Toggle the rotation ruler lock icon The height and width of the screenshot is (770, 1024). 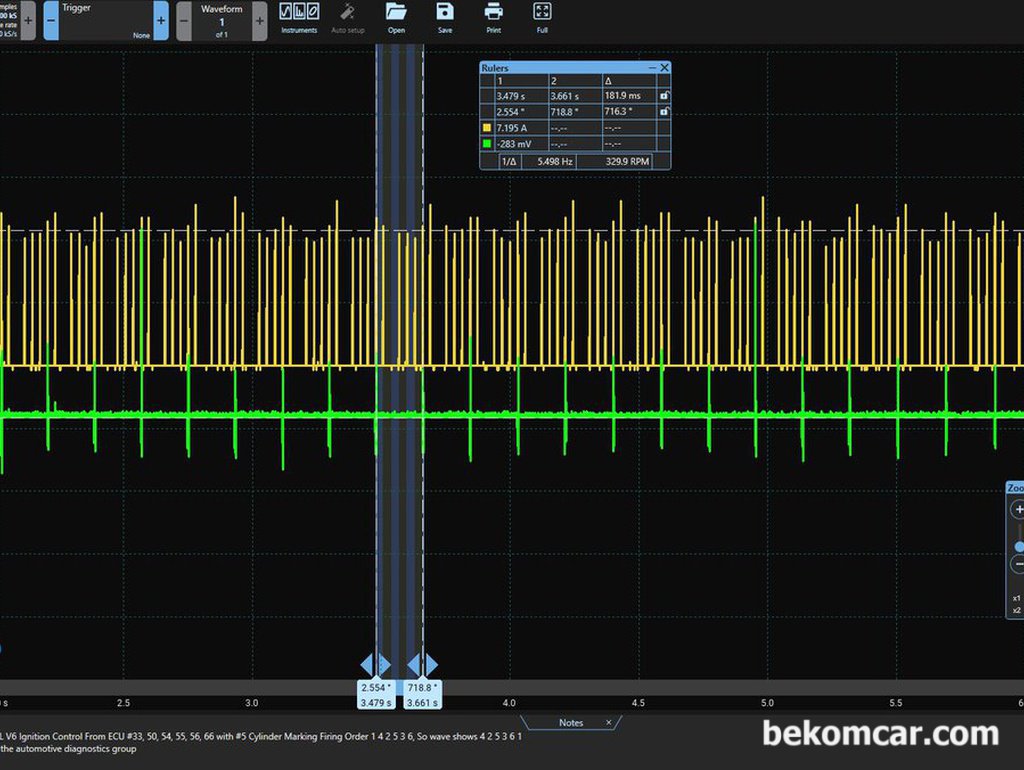click(664, 112)
